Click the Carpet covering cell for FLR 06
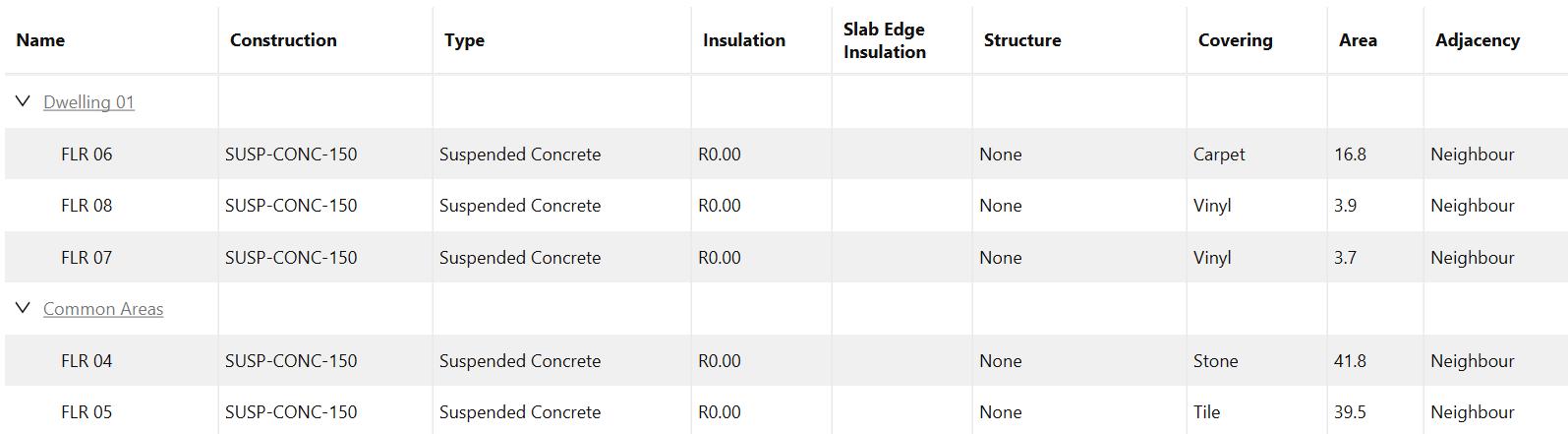 pyautogui.click(x=1219, y=155)
